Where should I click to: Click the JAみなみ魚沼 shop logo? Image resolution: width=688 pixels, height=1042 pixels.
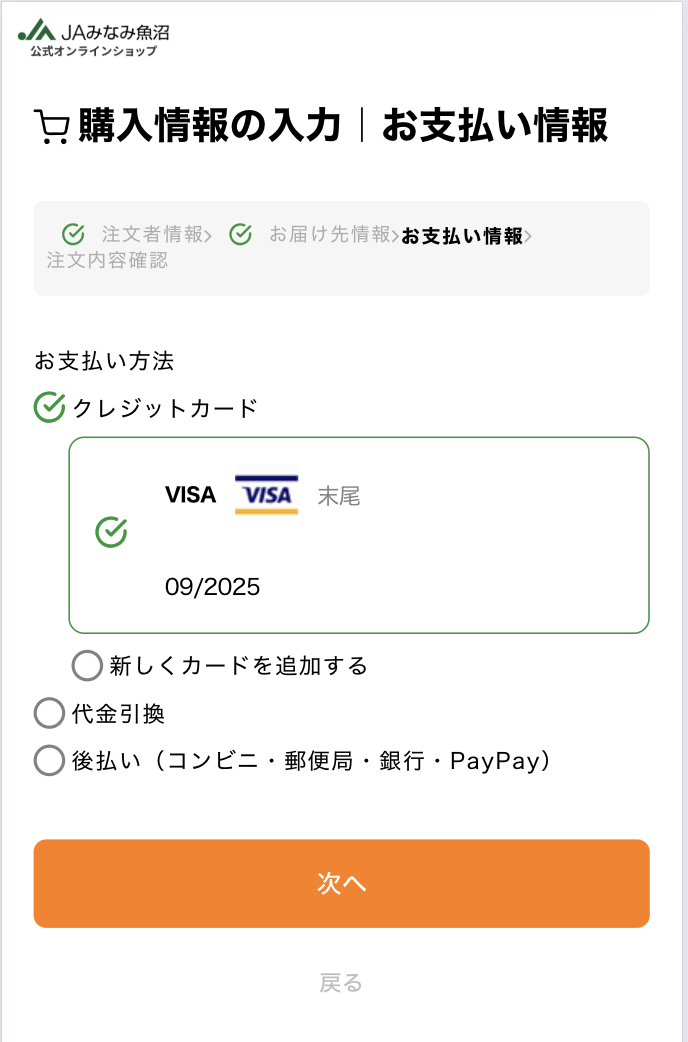tap(94, 39)
